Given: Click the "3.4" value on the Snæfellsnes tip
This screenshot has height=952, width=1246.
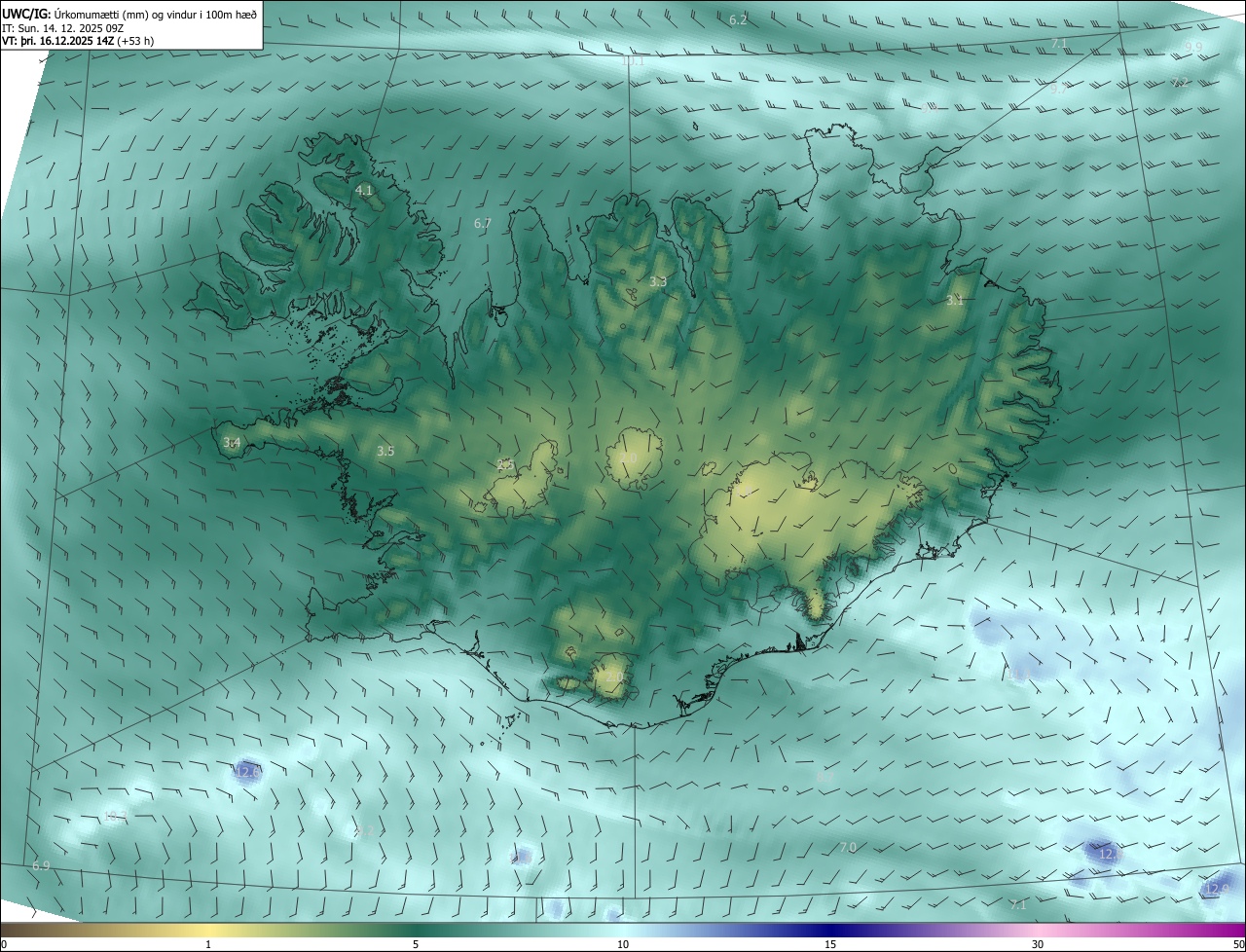Looking at the screenshot, I should (x=232, y=443).
